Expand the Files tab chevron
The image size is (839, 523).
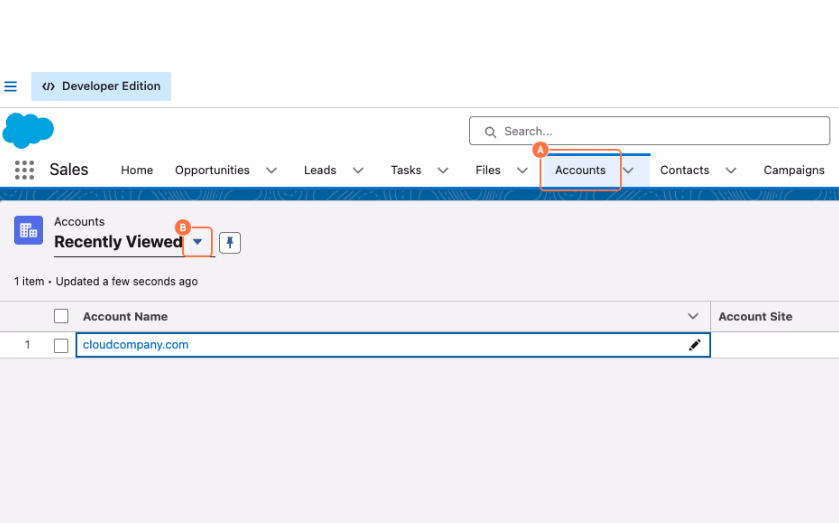[x=522, y=170]
